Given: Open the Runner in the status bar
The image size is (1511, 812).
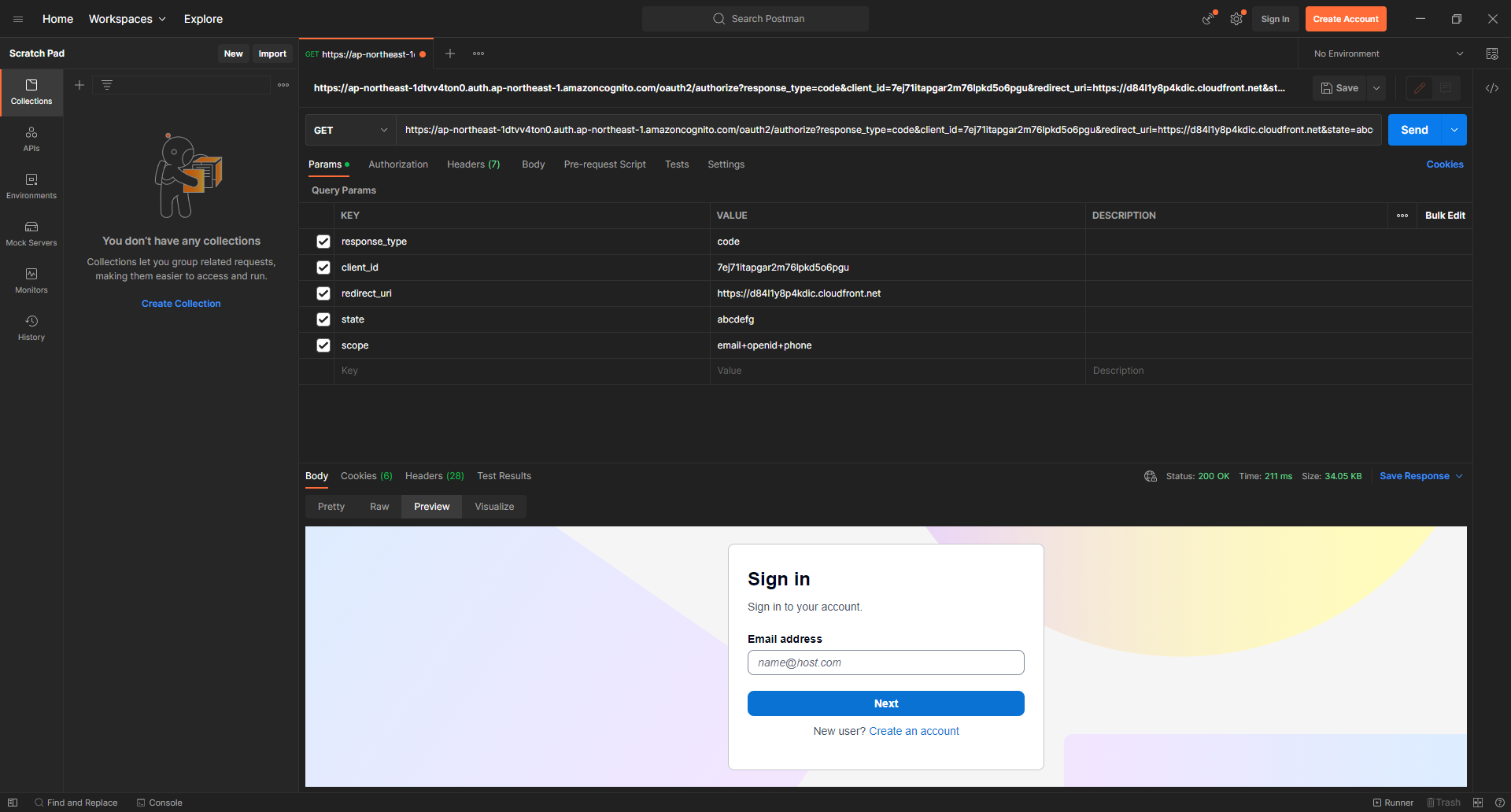Looking at the screenshot, I should coord(1393,803).
